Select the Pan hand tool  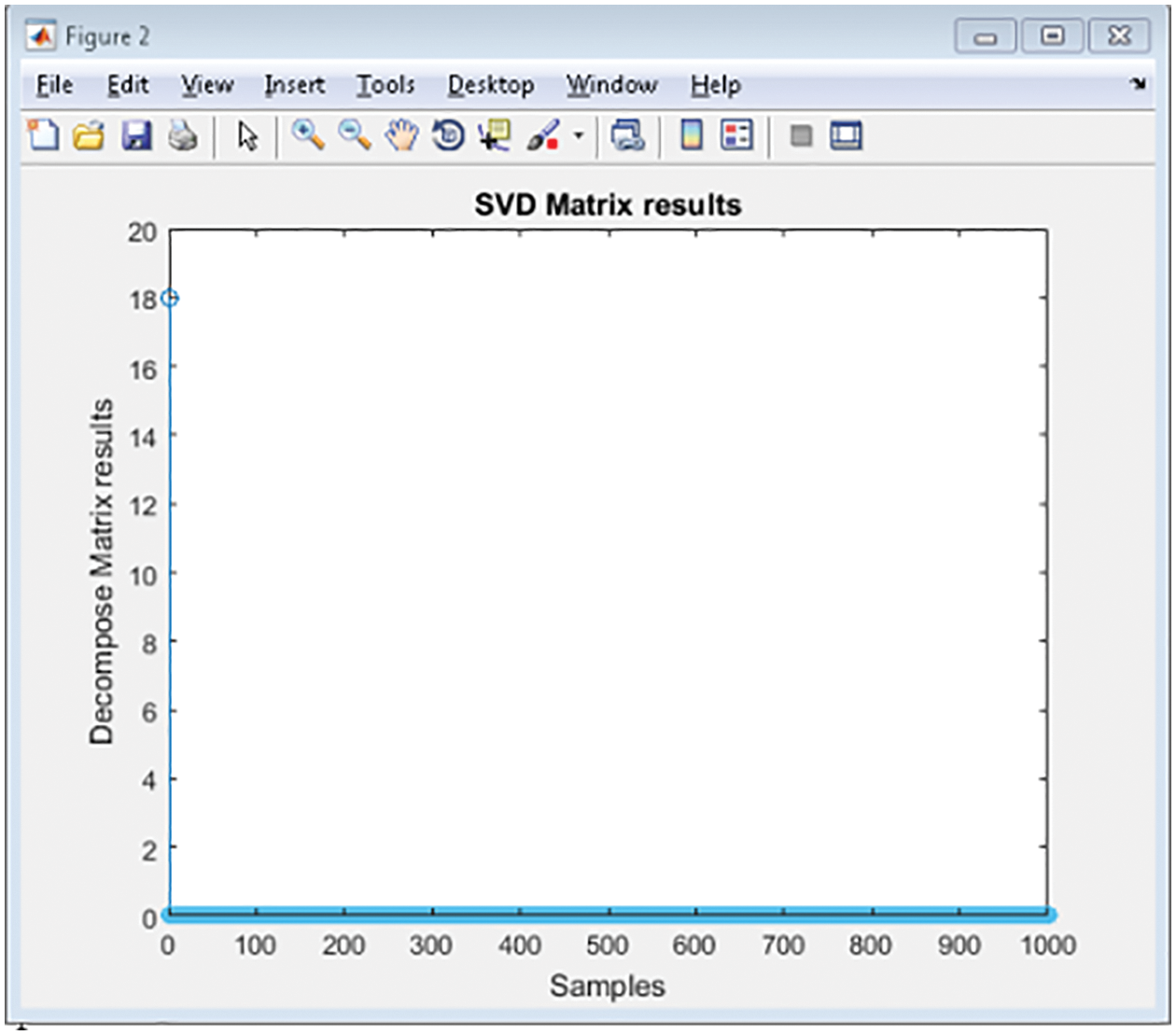(x=402, y=136)
